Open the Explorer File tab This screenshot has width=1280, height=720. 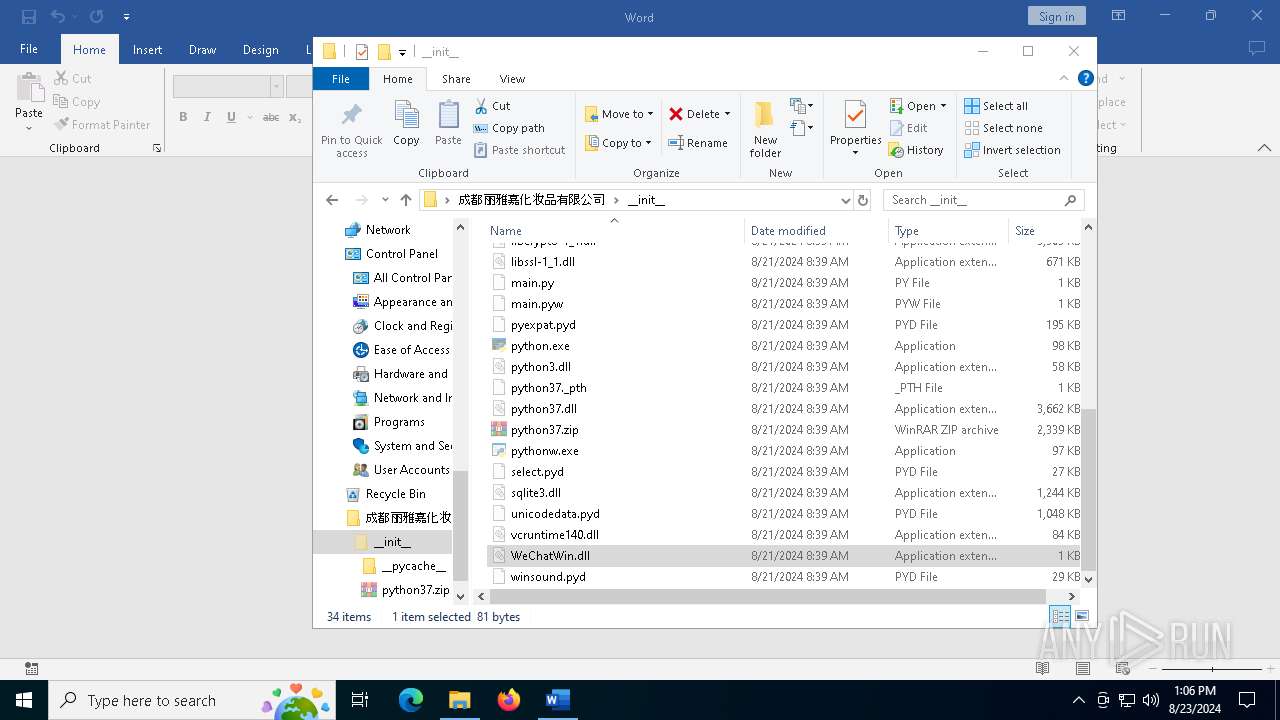coord(341,79)
